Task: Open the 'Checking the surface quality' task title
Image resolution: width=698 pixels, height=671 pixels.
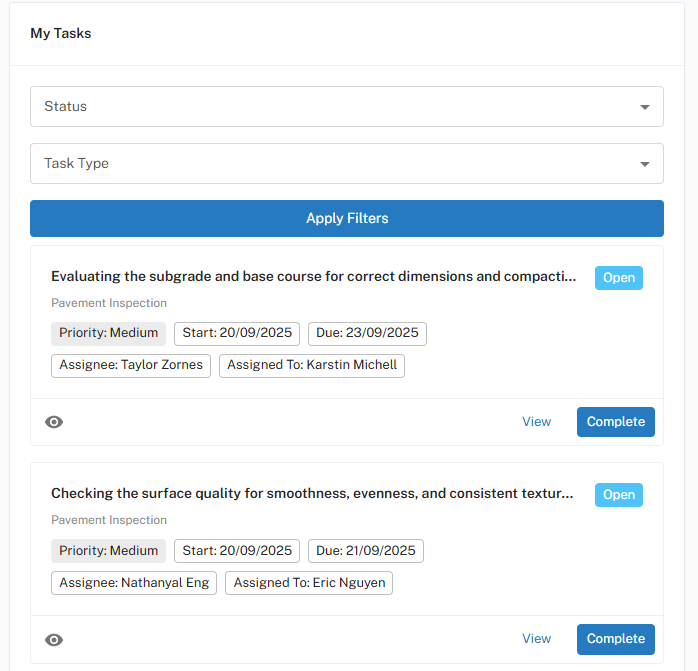Action: pyautogui.click(x=312, y=494)
